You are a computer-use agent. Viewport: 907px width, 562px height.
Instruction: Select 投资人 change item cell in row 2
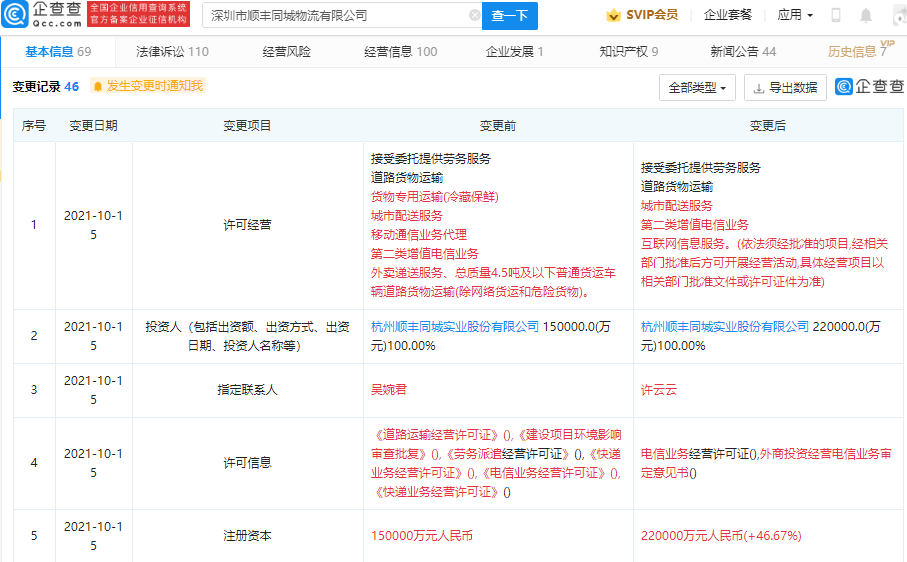pos(248,336)
